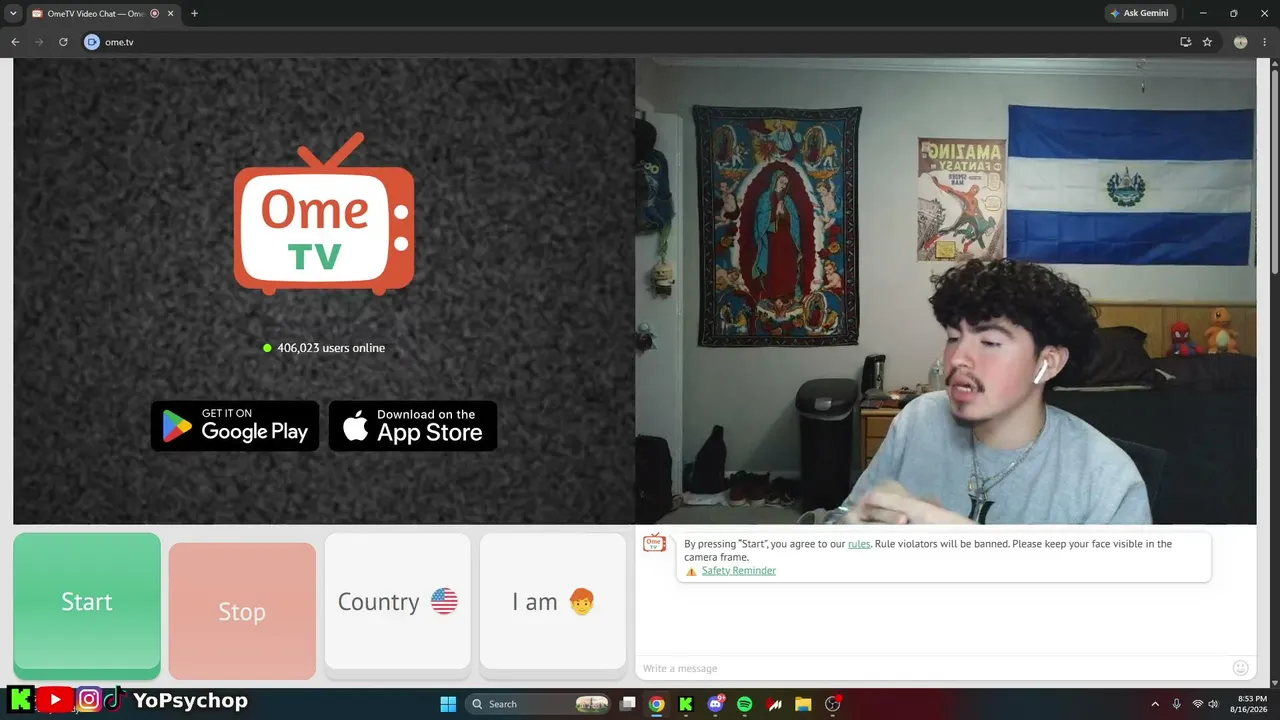Click the taskbar Search box

coord(540,704)
